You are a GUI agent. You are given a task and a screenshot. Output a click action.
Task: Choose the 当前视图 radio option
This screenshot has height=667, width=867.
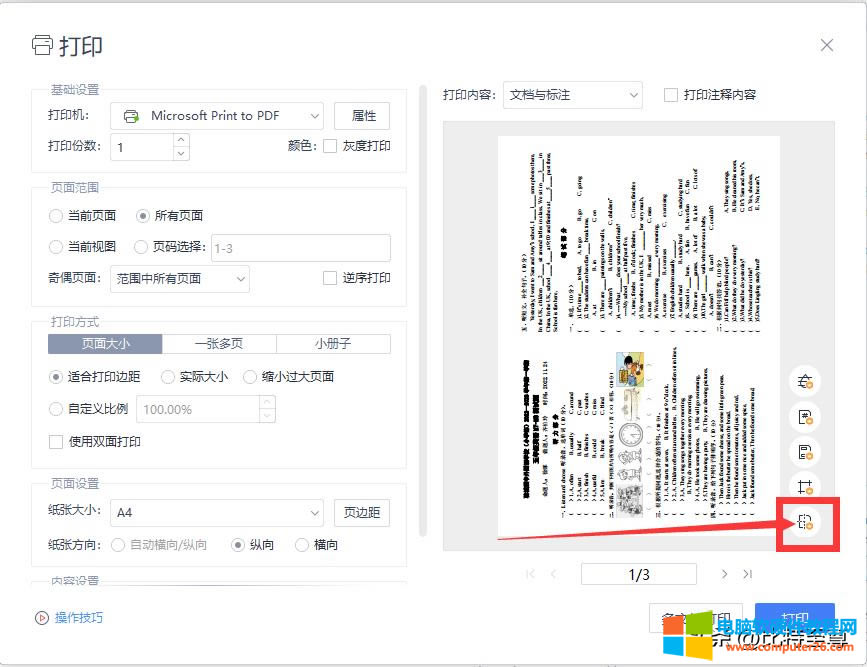56,247
